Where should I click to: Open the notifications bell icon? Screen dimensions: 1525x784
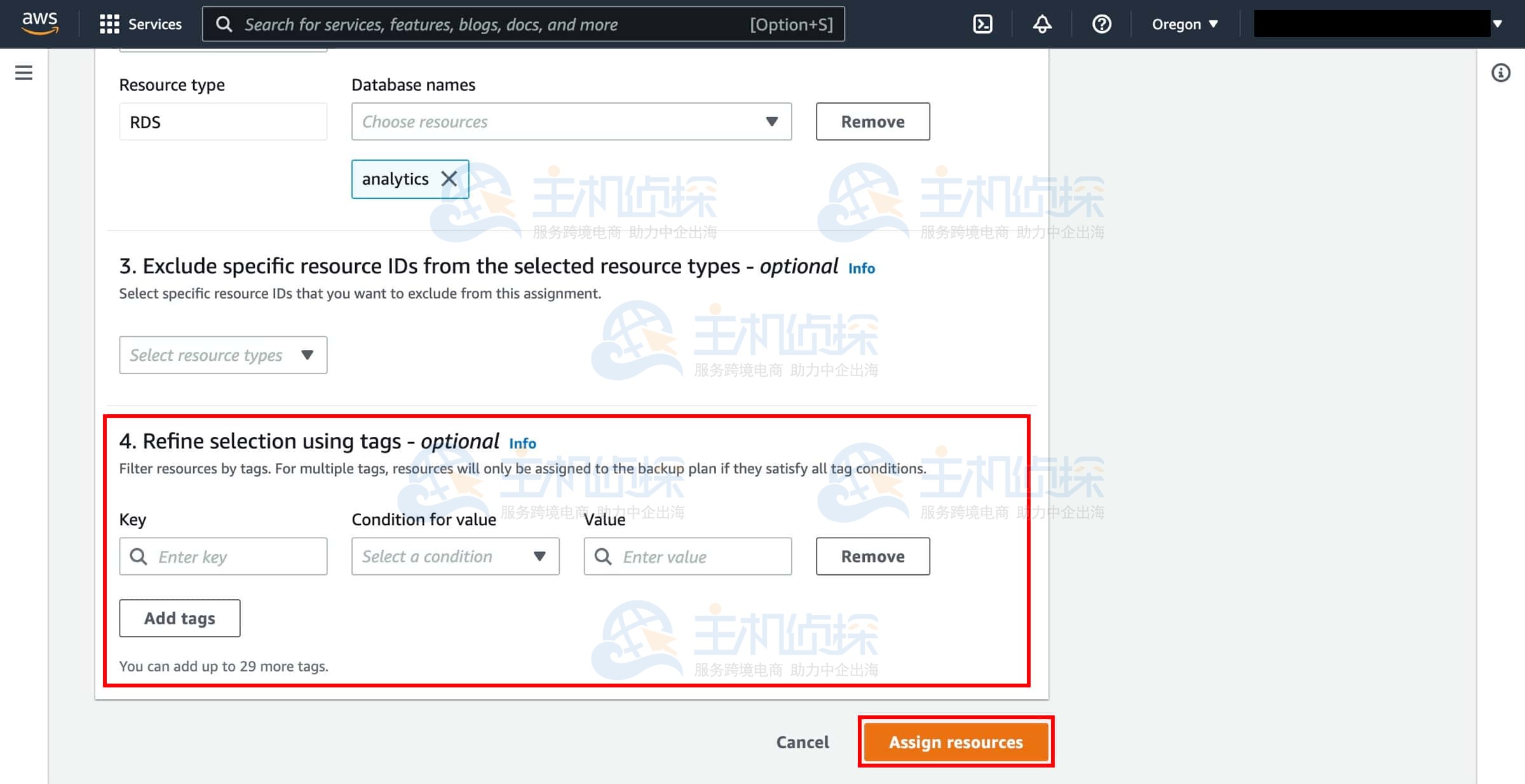pyautogui.click(x=1041, y=24)
